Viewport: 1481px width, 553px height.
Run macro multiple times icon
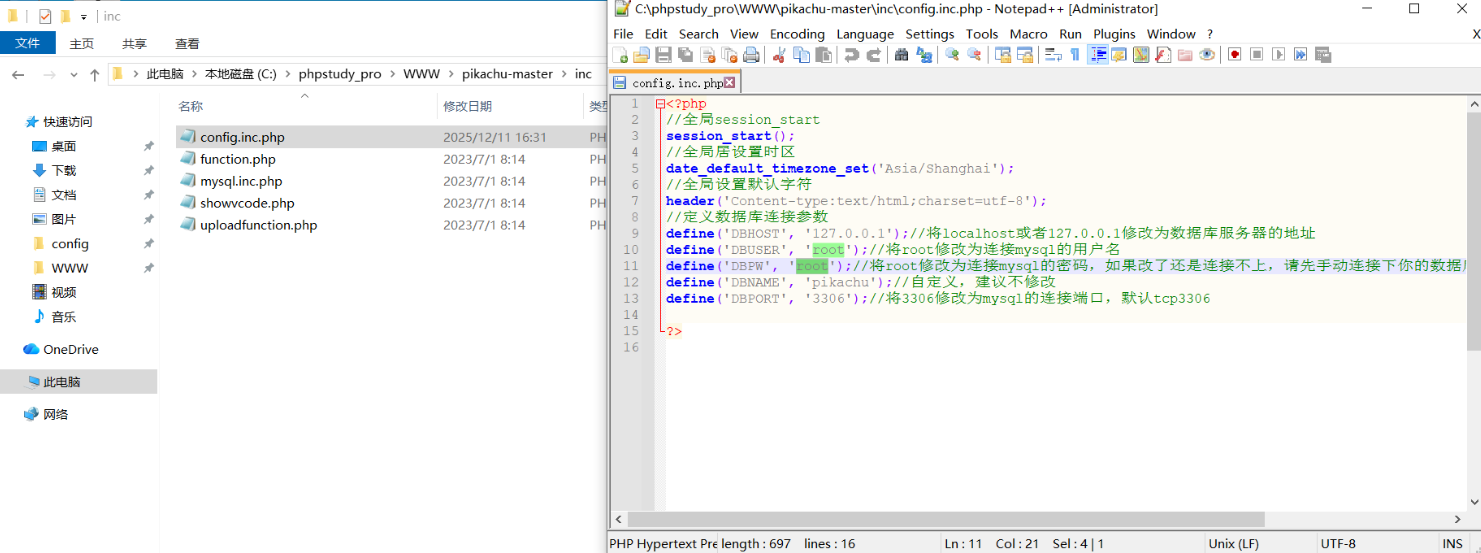click(1301, 55)
